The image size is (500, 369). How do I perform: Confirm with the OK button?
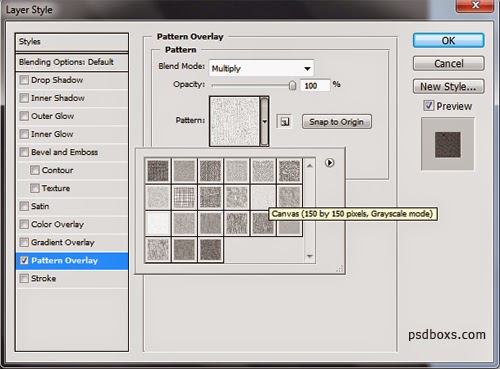coord(448,40)
